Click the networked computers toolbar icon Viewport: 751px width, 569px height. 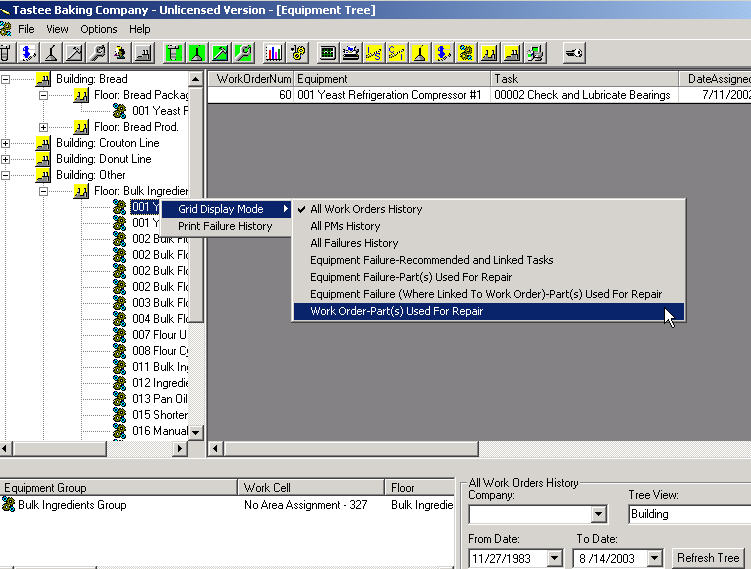[535, 53]
